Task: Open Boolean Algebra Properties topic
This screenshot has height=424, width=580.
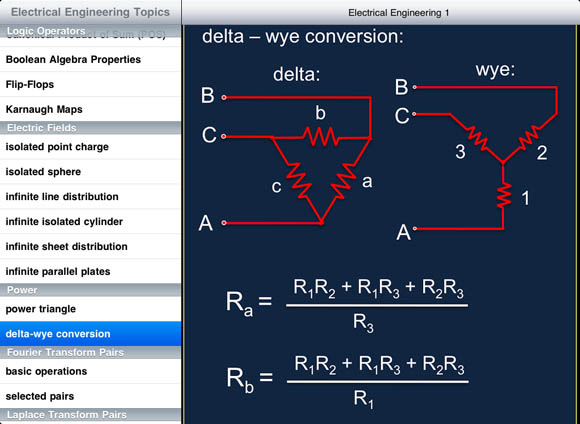Action: point(91,60)
